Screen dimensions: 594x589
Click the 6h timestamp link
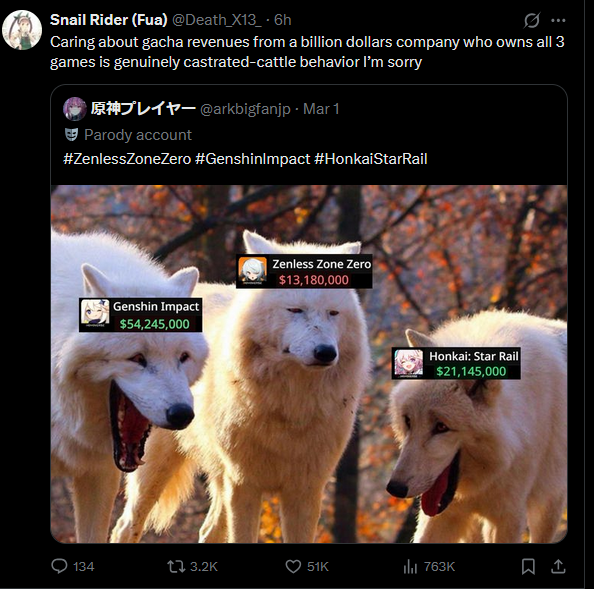[x=283, y=20]
